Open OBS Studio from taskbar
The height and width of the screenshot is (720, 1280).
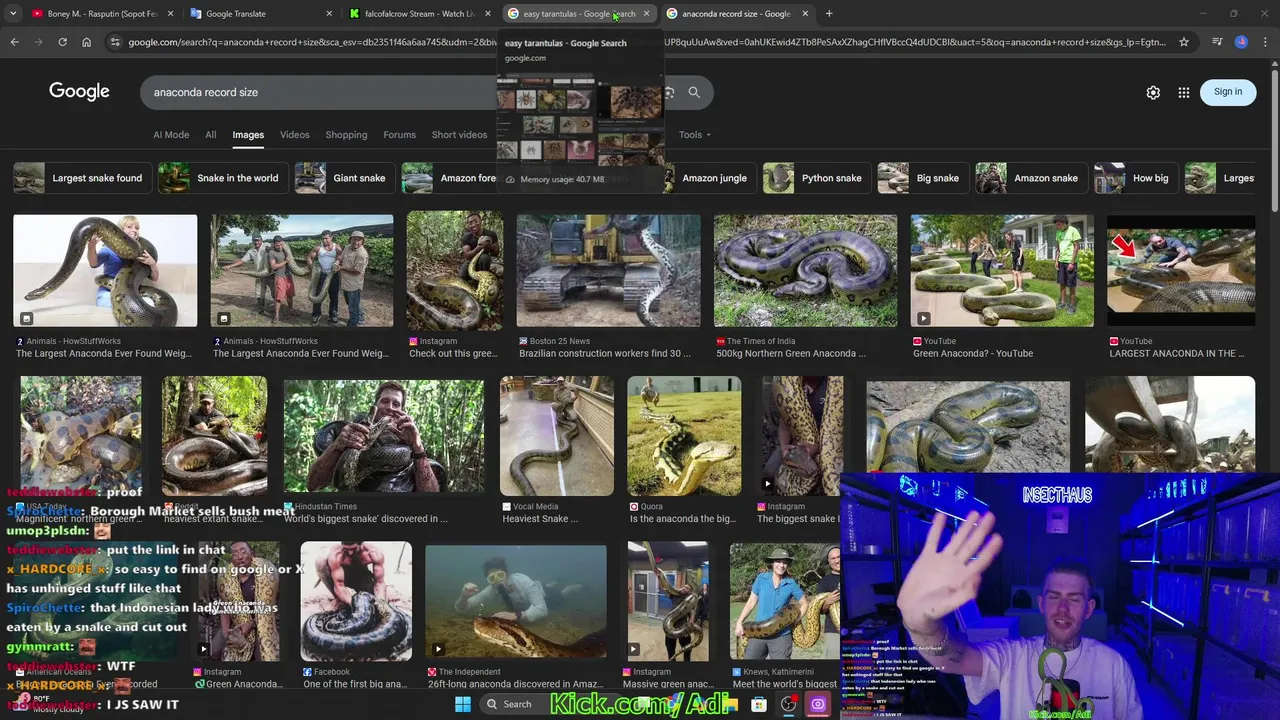pos(788,704)
